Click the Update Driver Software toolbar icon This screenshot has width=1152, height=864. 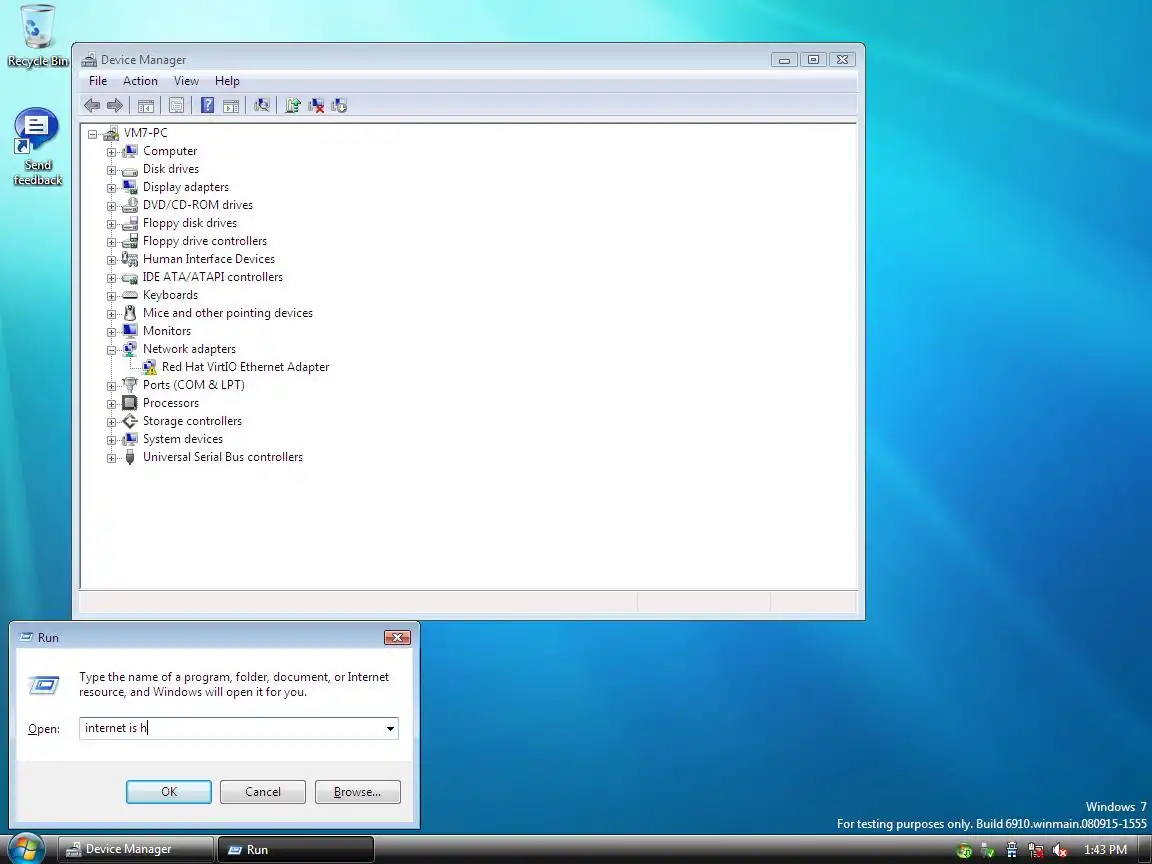[x=292, y=106]
